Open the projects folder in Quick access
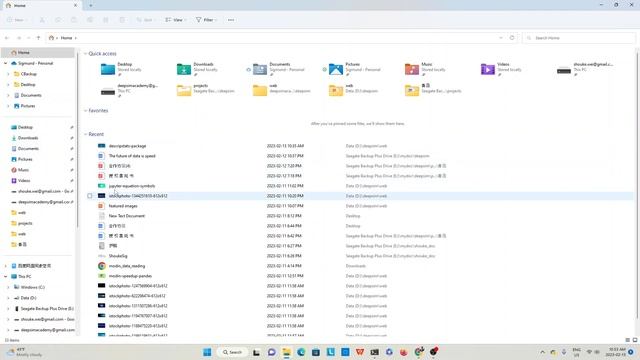 pyautogui.click(x=205, y=91)
